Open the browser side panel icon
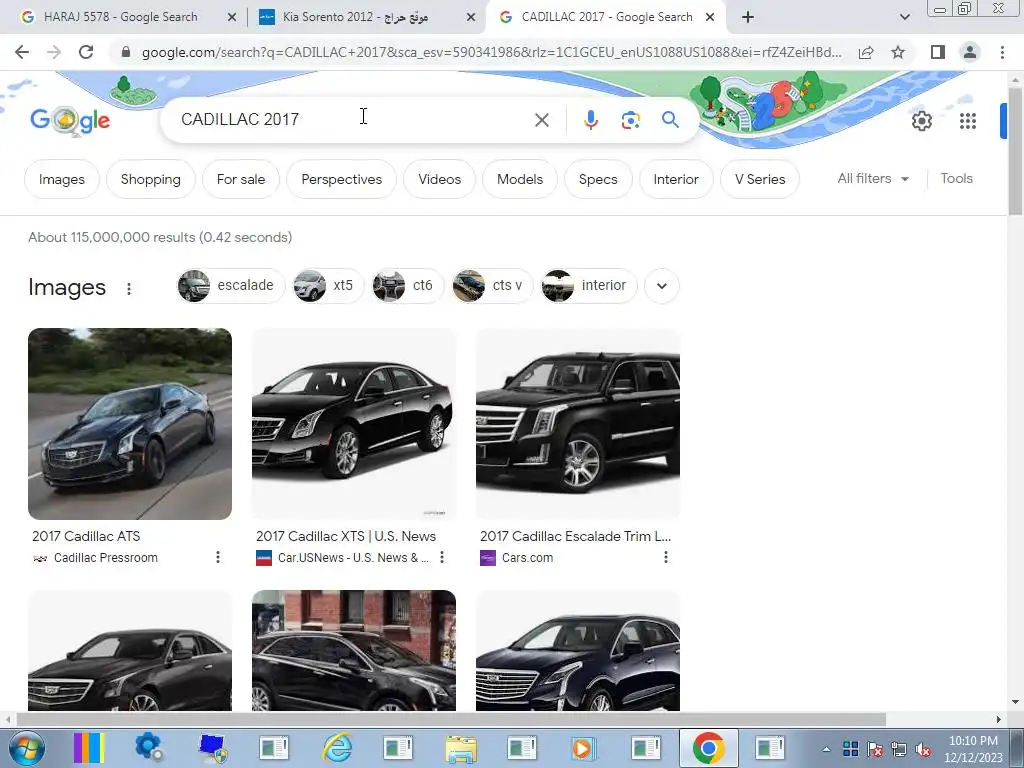 tap(938, 52)
